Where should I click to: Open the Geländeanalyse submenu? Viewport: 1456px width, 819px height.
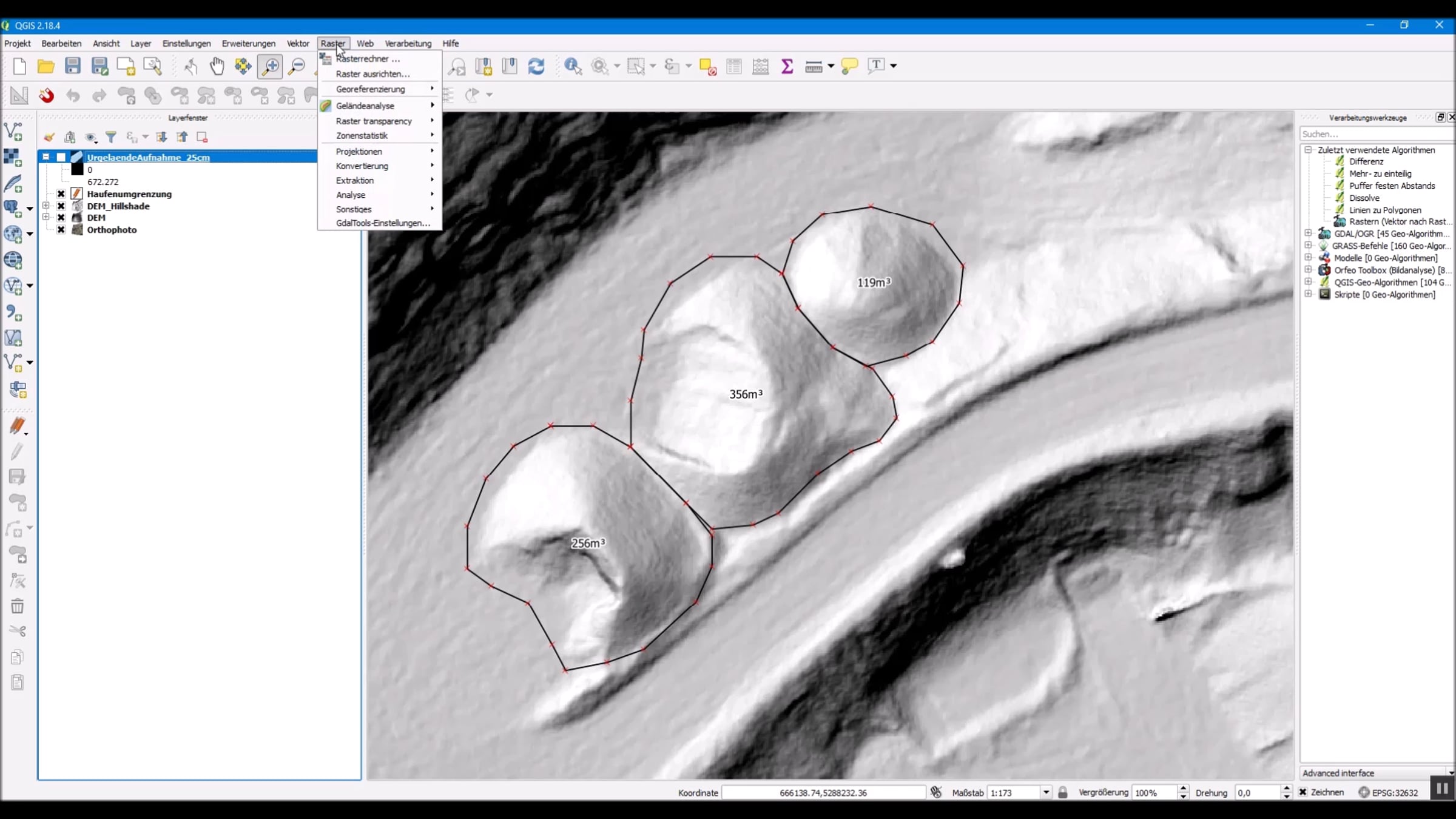click(365, 106)
